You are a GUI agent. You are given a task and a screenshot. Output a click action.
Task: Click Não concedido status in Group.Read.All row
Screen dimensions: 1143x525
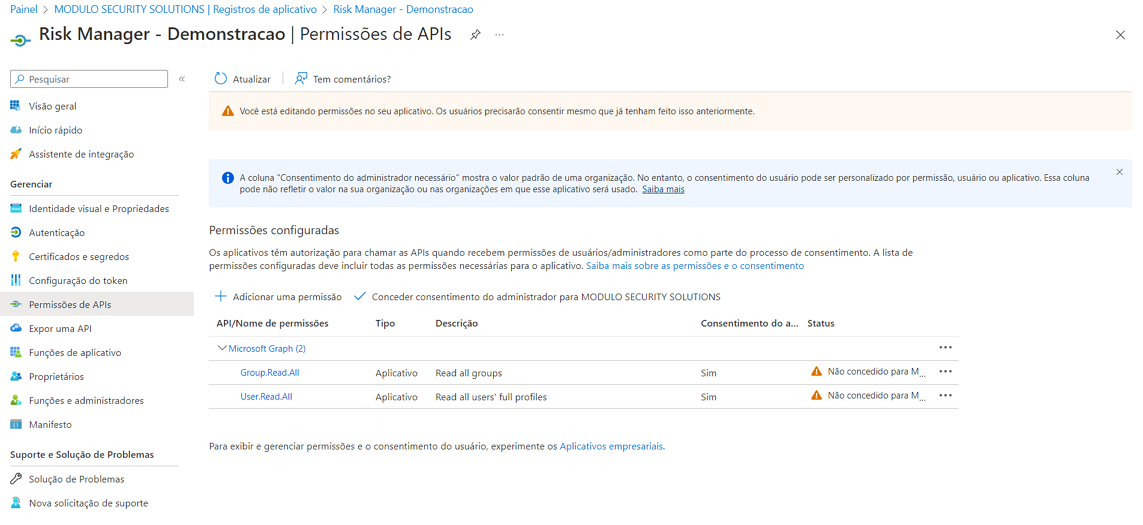click(x=876, y=372)
